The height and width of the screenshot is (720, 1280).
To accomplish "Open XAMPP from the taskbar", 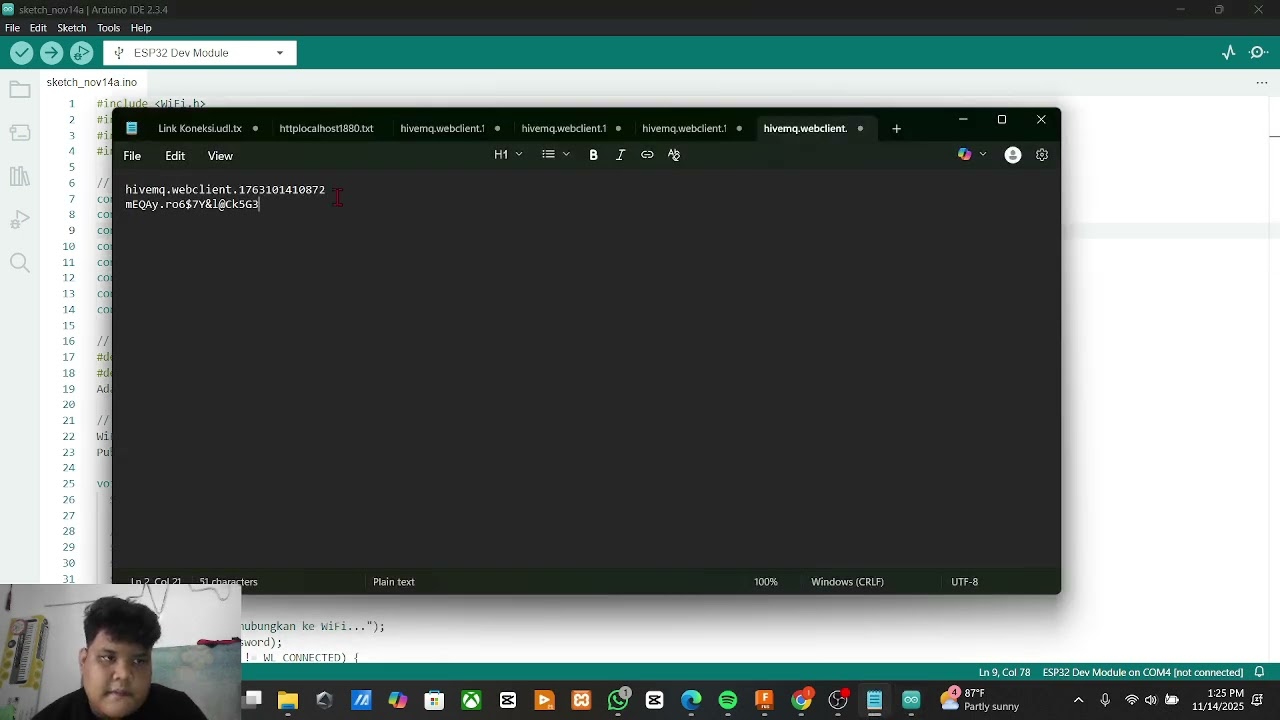I will [x=581, y=700].
